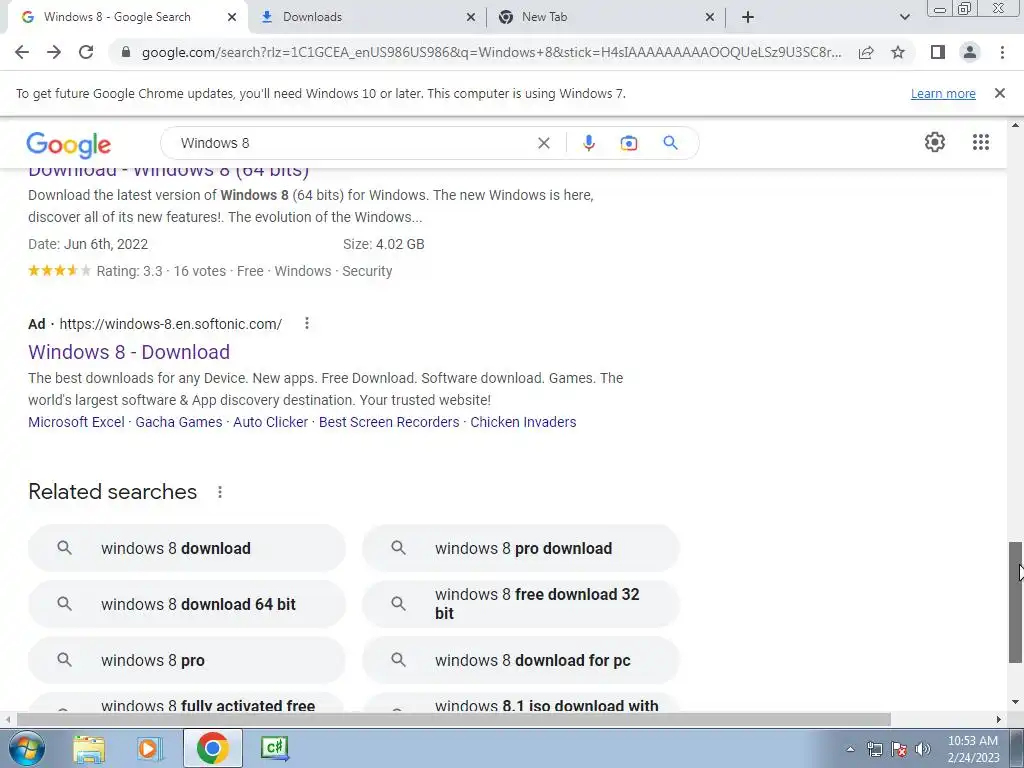Dismiss the Chrome update notification bar
The width and height of the screenshot is (1024, 768).
tap(1000, 93)
